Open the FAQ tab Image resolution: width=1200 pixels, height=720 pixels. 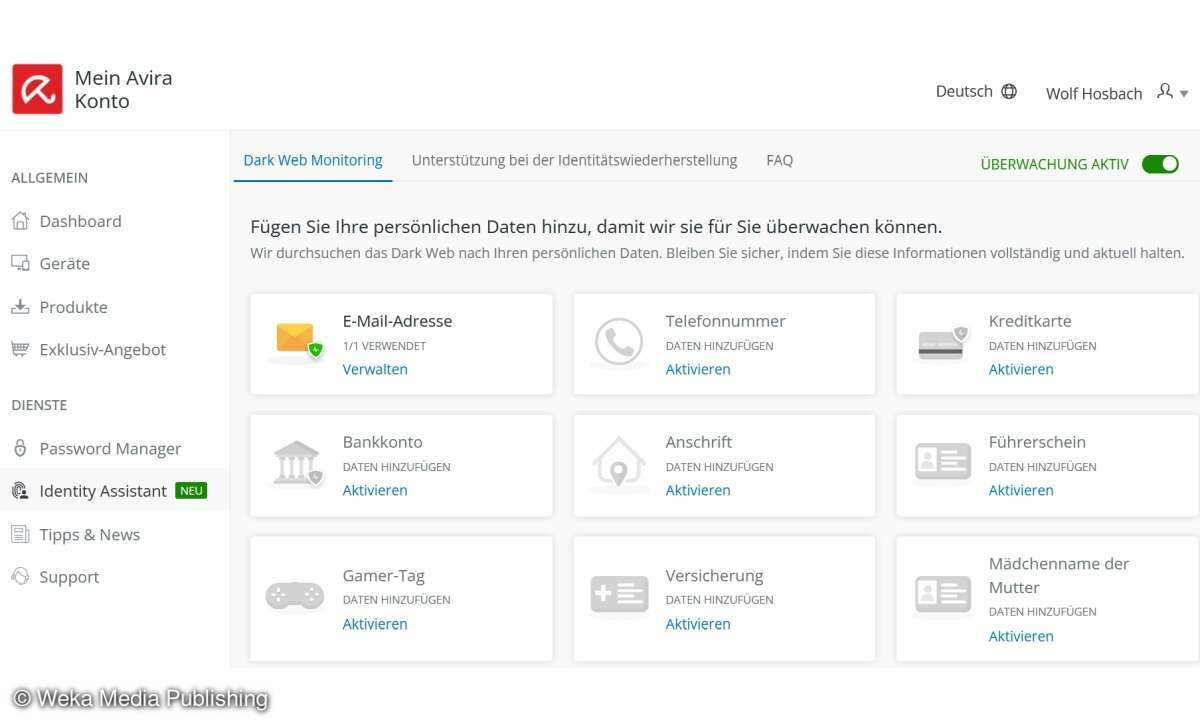click(x=780, y=160)
